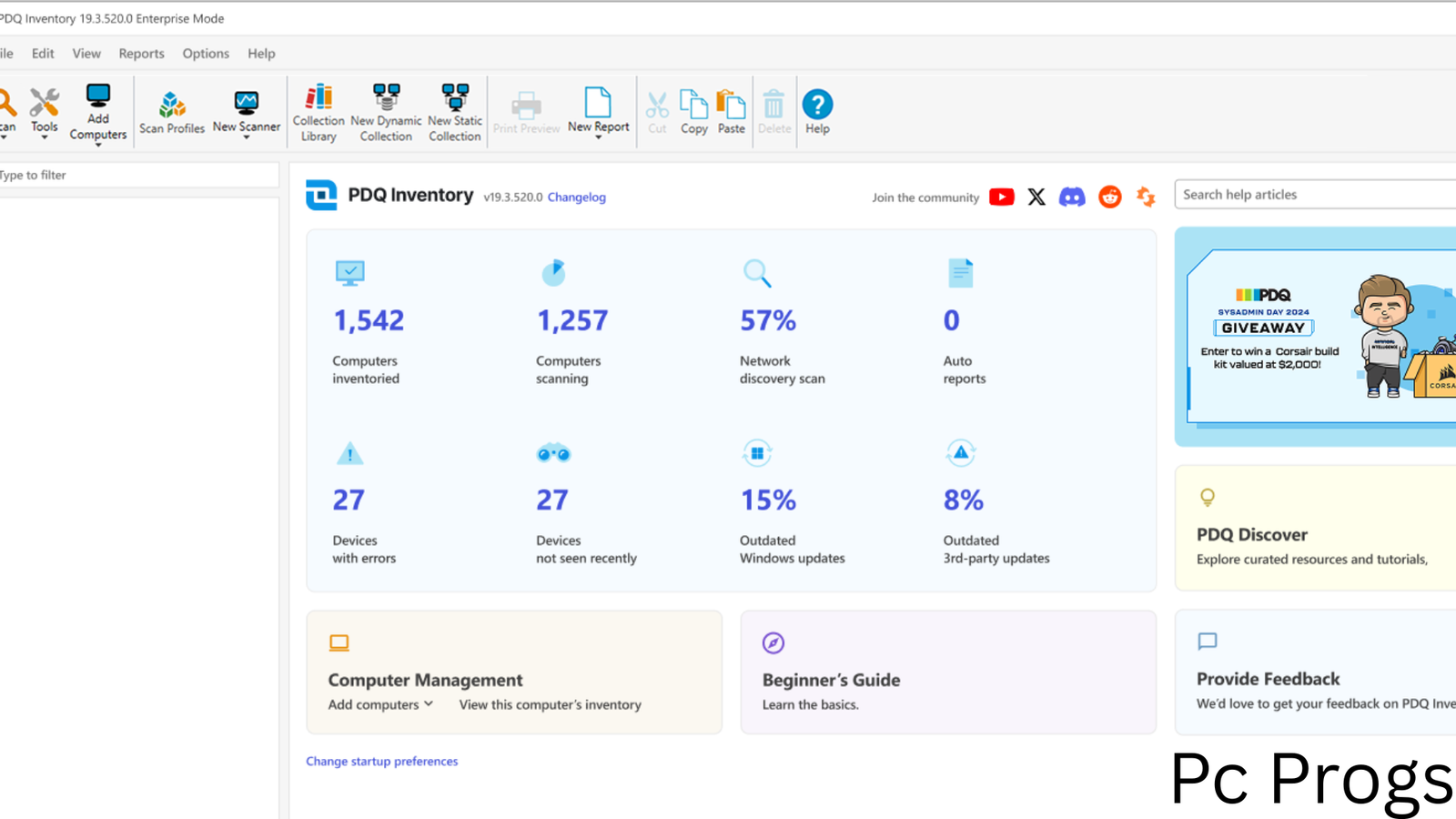Click the Outdated Windows updates icon

[757, 452]
